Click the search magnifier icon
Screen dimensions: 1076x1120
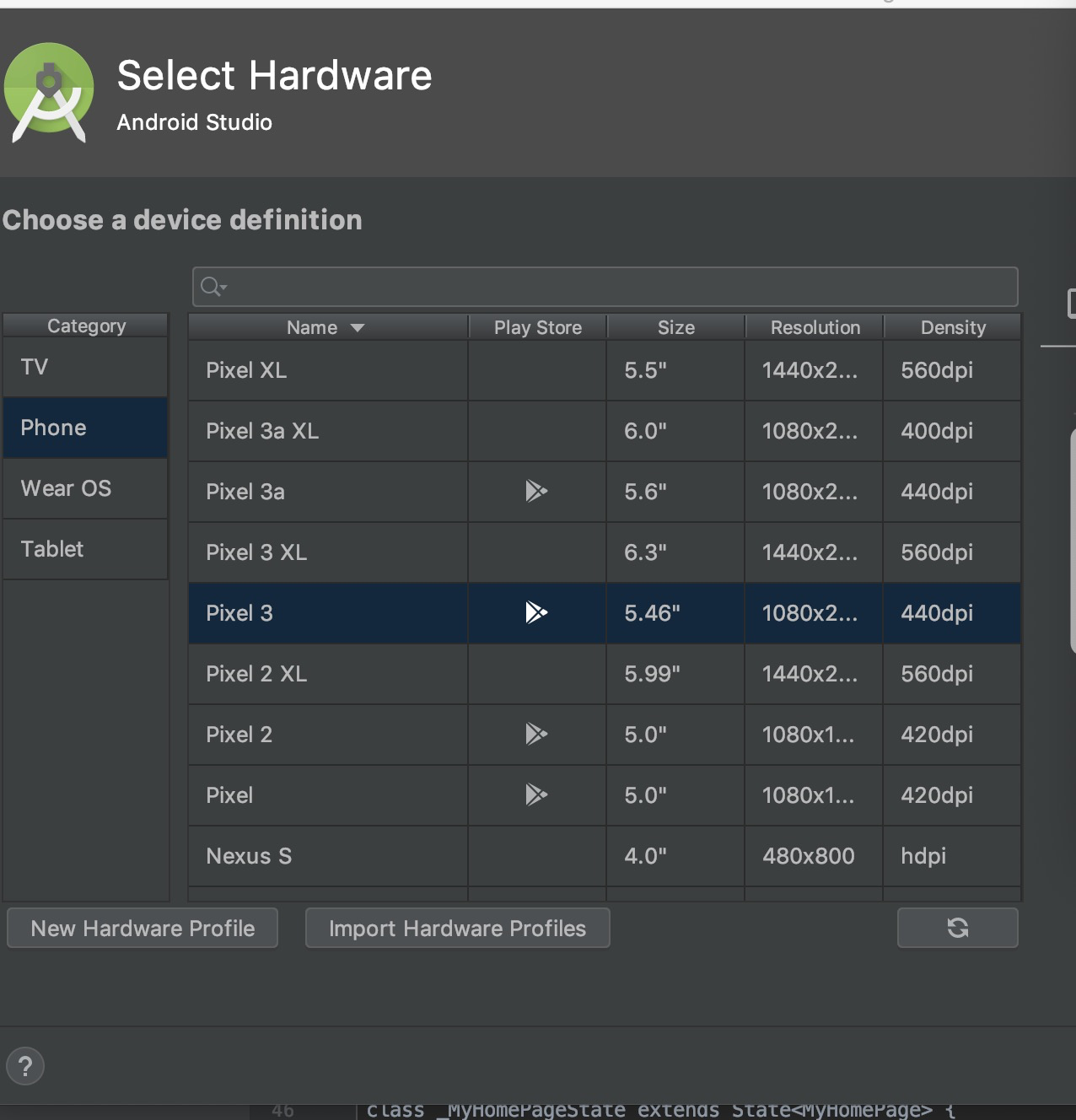coord(212,287)
